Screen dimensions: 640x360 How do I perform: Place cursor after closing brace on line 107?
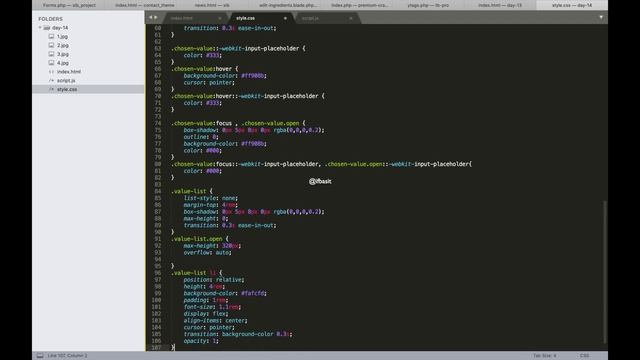coord(175,347)
